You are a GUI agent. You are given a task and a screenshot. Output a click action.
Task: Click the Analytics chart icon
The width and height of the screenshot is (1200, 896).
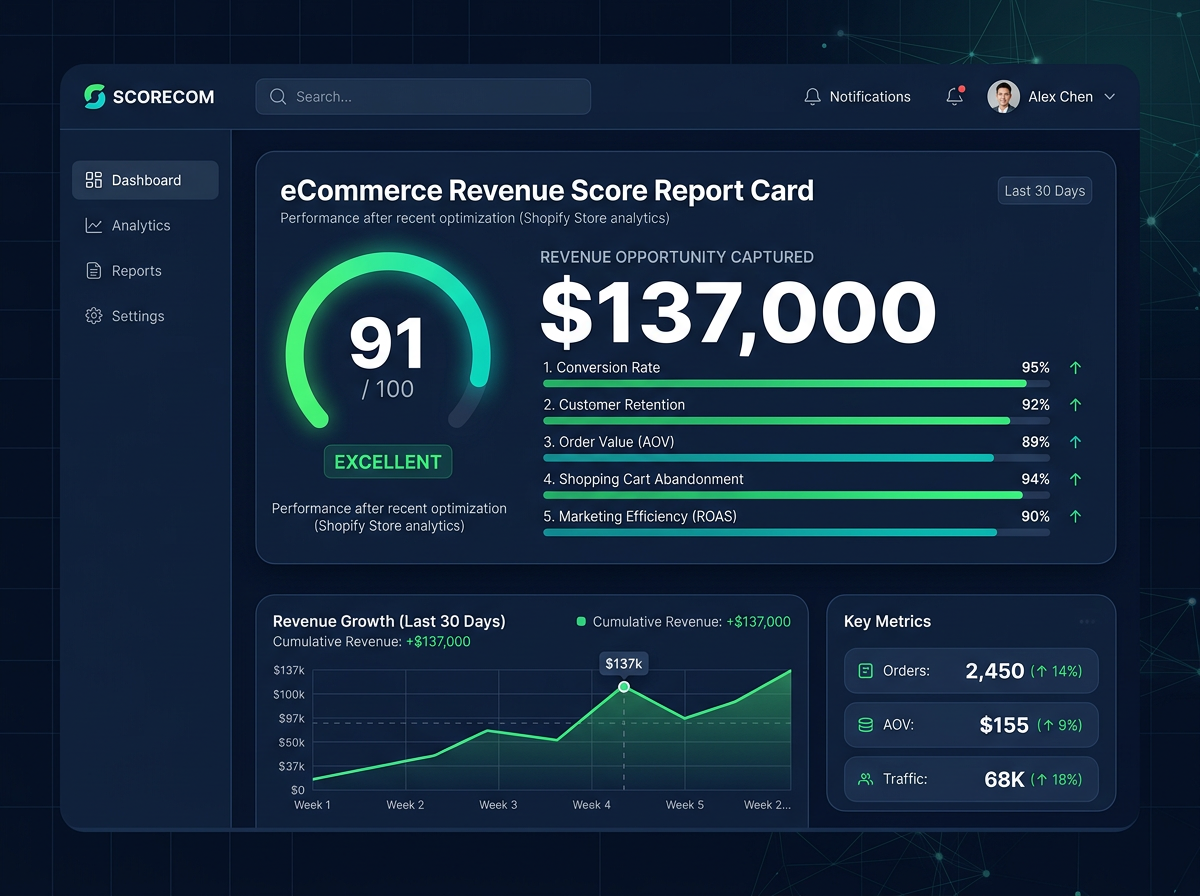94,226
